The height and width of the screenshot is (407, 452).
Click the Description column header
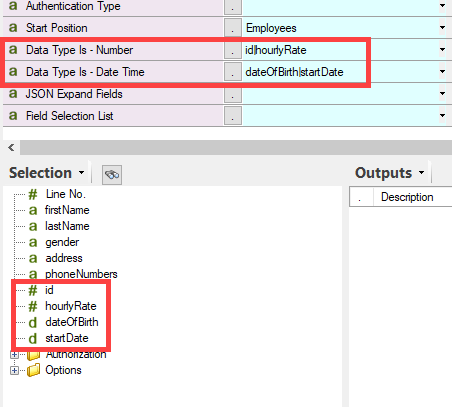click(407, 197)
